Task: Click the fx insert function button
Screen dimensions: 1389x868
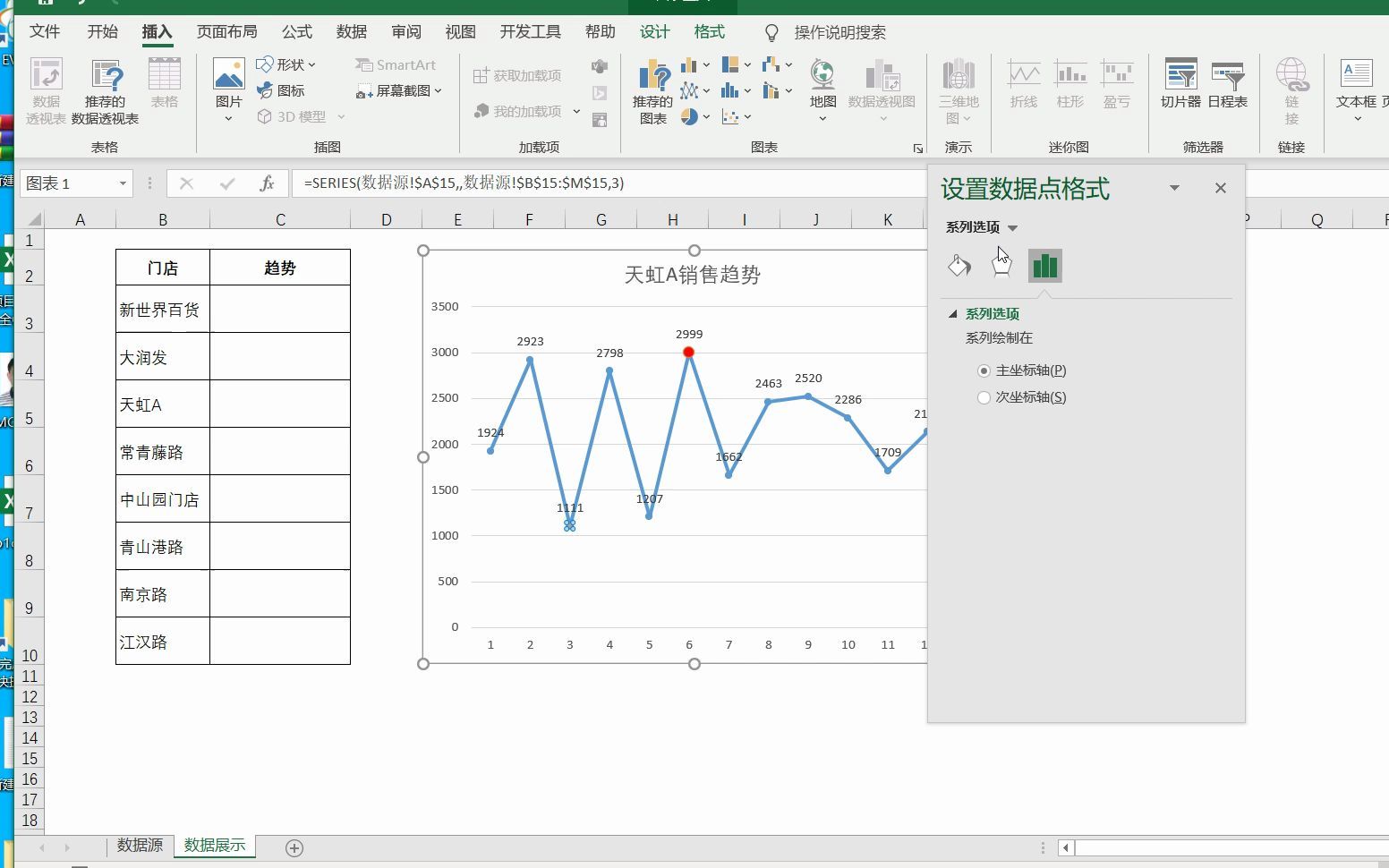Action: (x=267, y=183)
